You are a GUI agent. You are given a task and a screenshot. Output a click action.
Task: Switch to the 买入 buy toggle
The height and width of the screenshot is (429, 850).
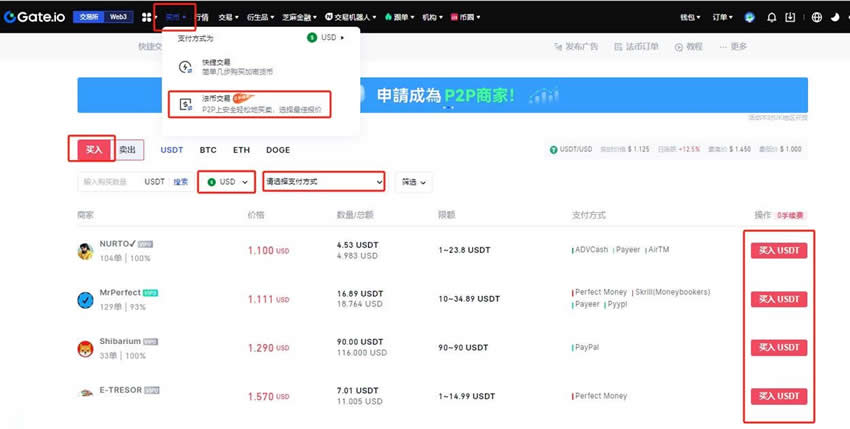tap(93, 149)
